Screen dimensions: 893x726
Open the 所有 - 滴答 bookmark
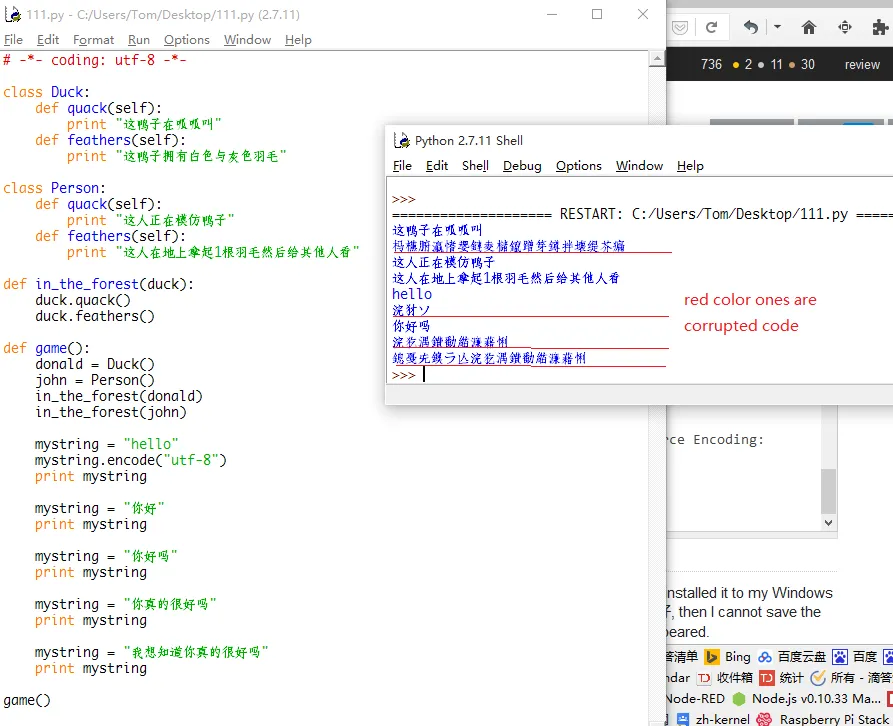point(851,678)
